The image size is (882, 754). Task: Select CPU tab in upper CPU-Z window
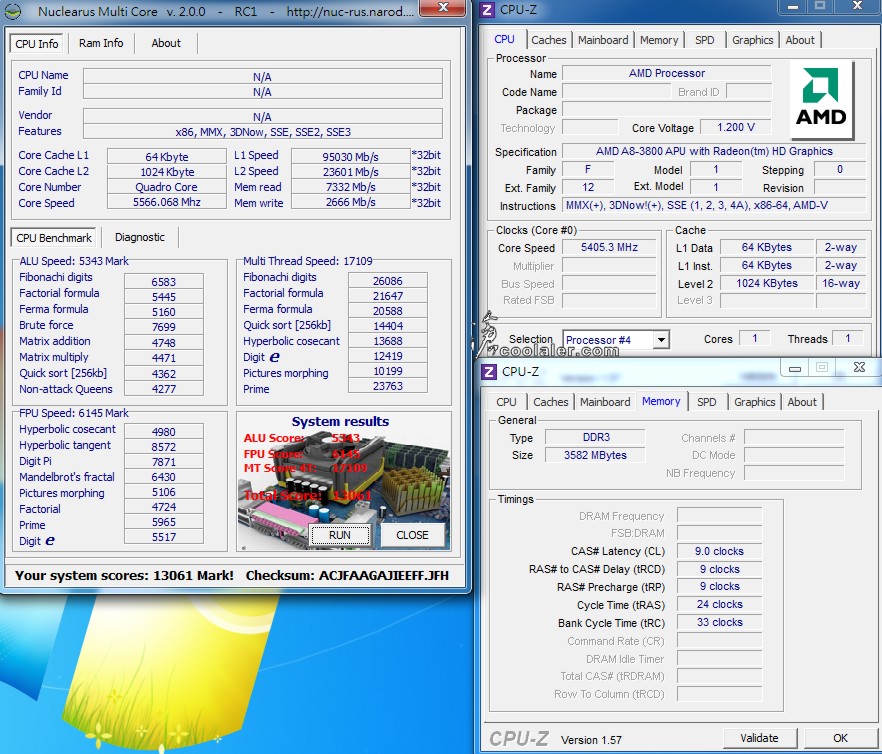pos(505,39)
